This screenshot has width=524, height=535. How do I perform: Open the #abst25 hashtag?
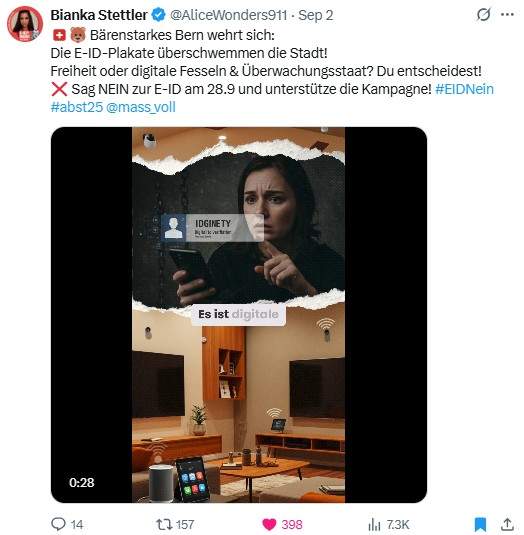(77, 107)
